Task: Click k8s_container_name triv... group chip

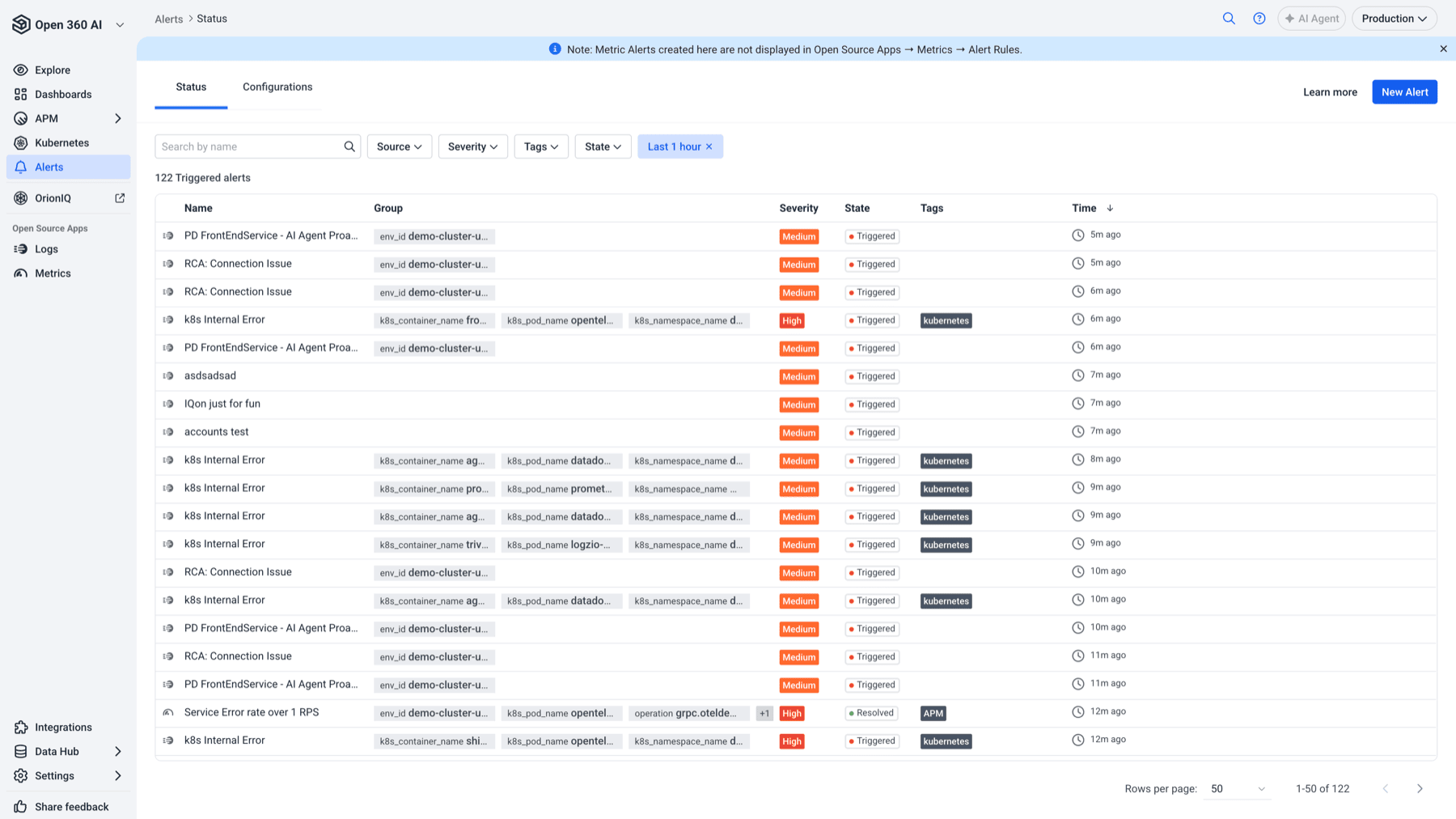Action: point(434,545)
